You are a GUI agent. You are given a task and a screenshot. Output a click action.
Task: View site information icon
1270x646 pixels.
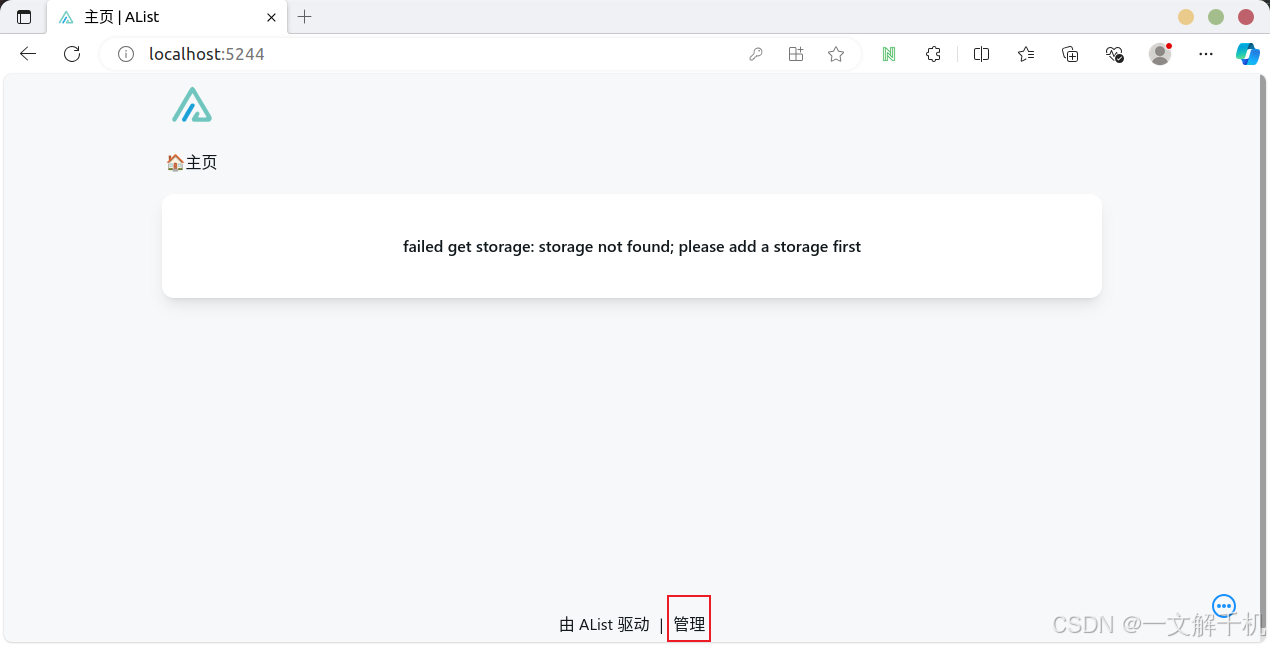[126, 54]
